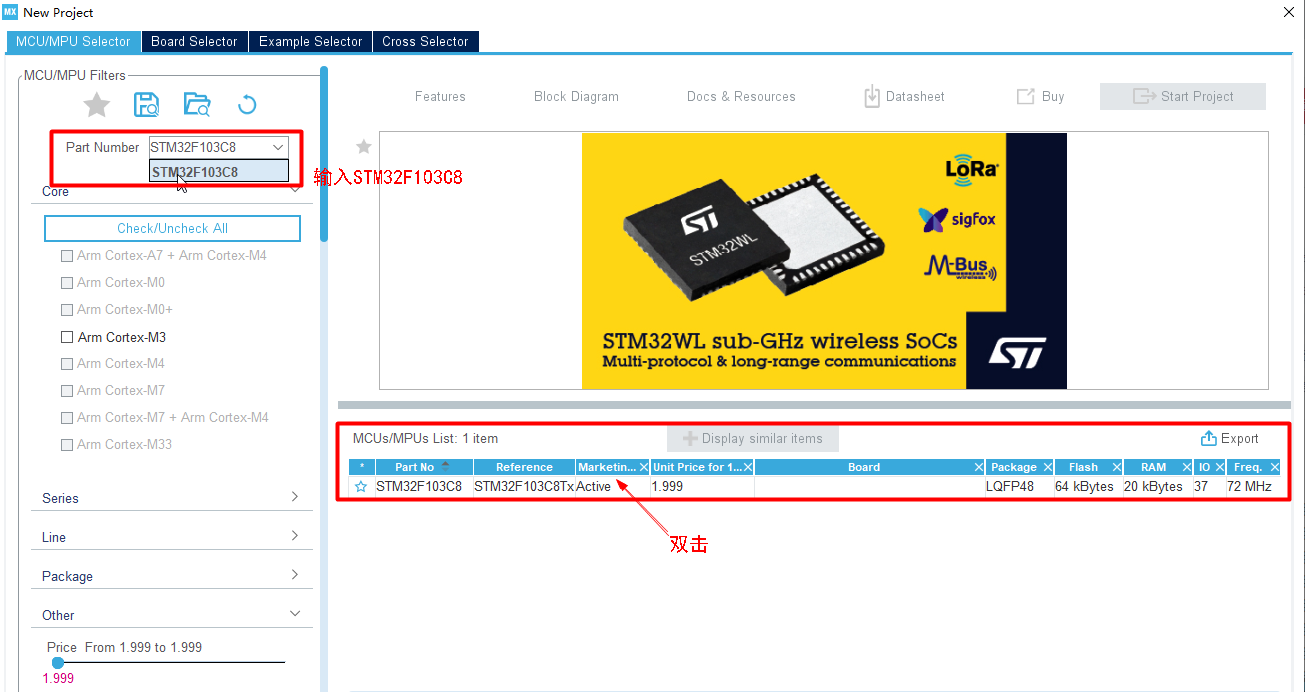Viewport: 1305px width, 692px height.
Task: Reset all filters with the circular arrow icon
Action: [x=247, y=104]
